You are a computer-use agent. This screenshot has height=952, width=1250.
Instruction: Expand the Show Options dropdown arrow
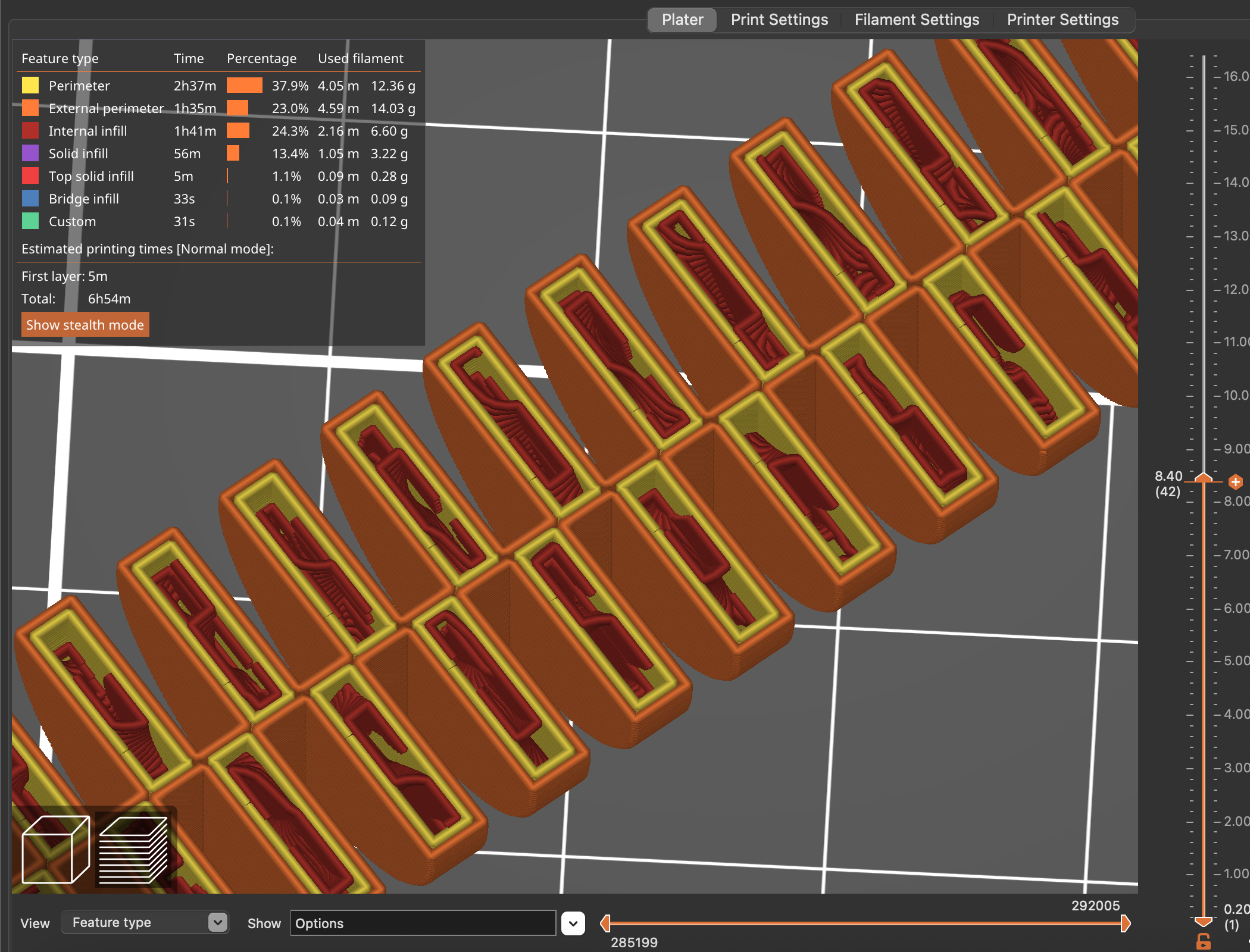click(x=573, y=923)
